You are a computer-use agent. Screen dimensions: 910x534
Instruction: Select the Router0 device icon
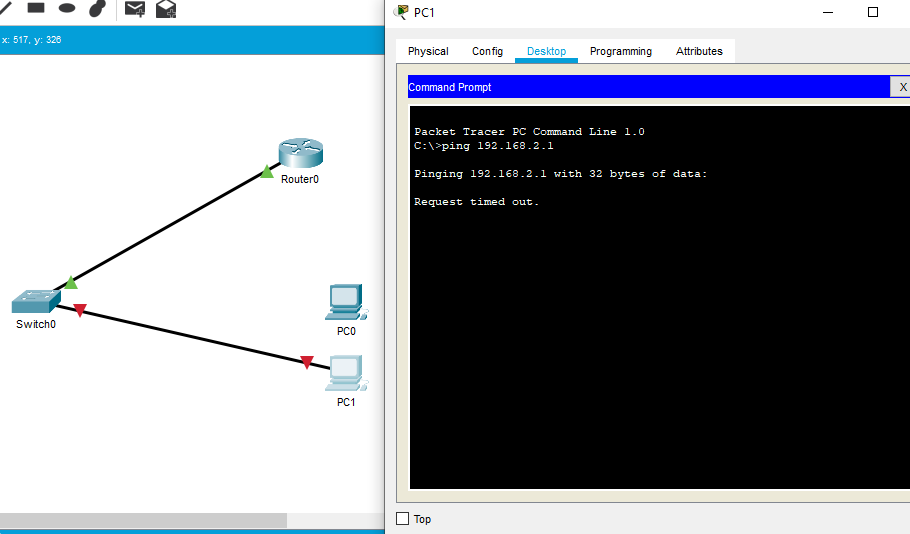click(301, 154)
